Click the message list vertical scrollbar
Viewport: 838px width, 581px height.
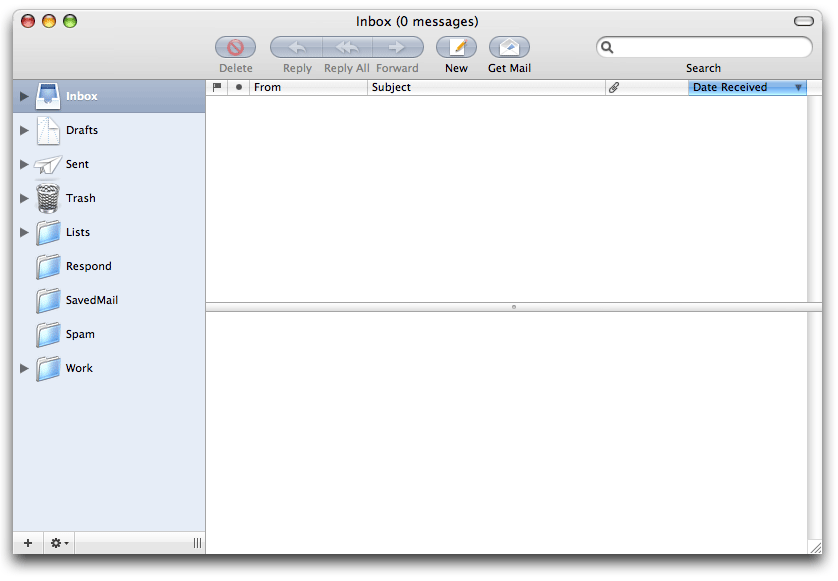pyautogui.click(x=814, y=199)
